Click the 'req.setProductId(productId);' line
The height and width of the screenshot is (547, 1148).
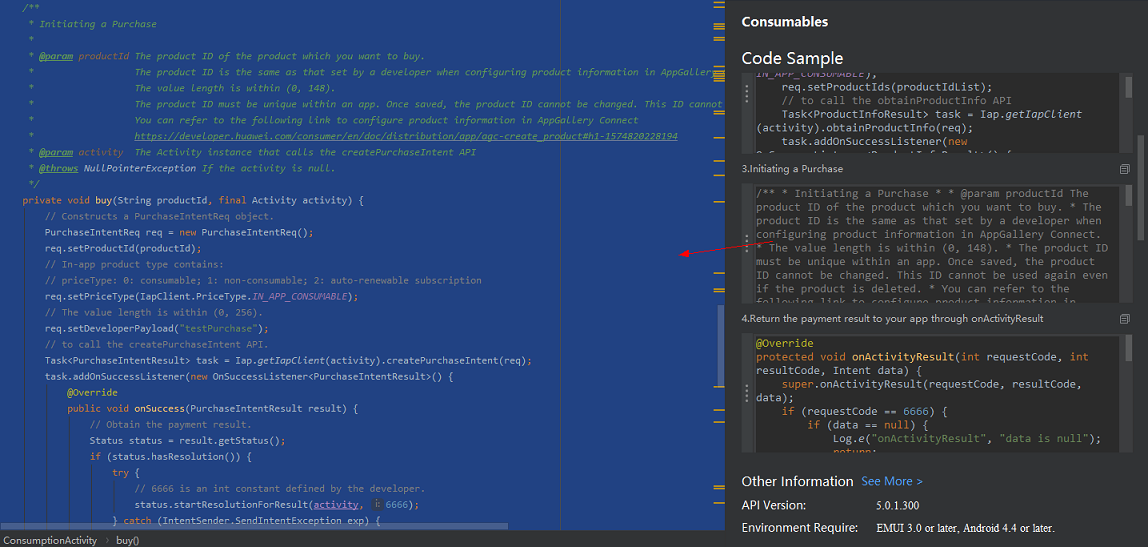123,248
